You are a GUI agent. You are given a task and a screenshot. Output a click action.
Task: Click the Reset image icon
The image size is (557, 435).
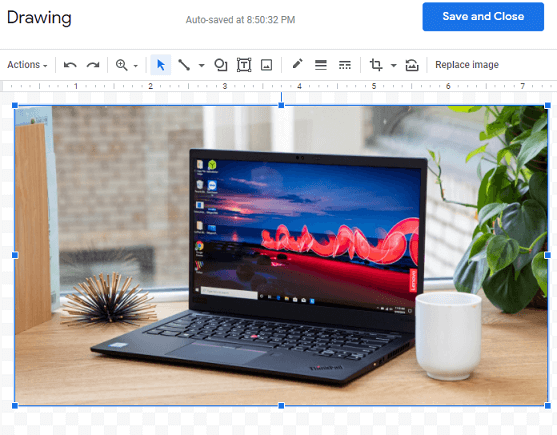click(412, 65)
